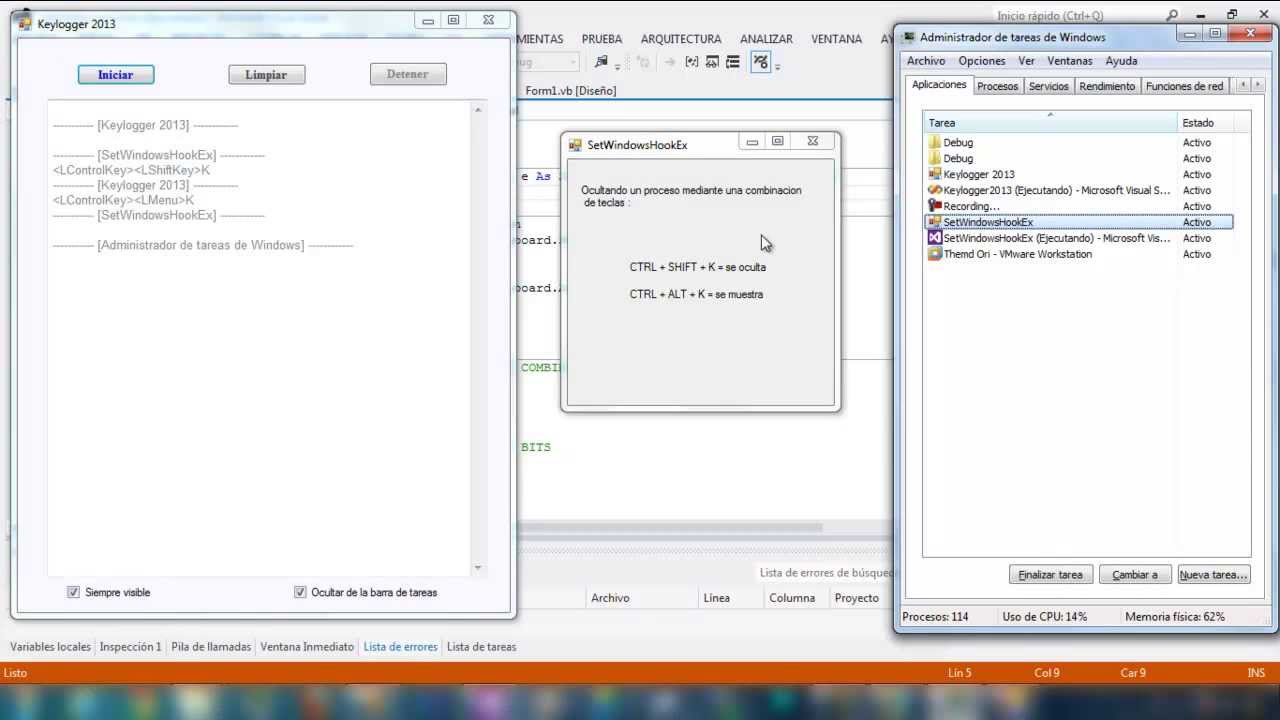Click the Keylogger log scrollbar down arrow
This screenshot has height=720, width=1280.
tap(478, 567)
